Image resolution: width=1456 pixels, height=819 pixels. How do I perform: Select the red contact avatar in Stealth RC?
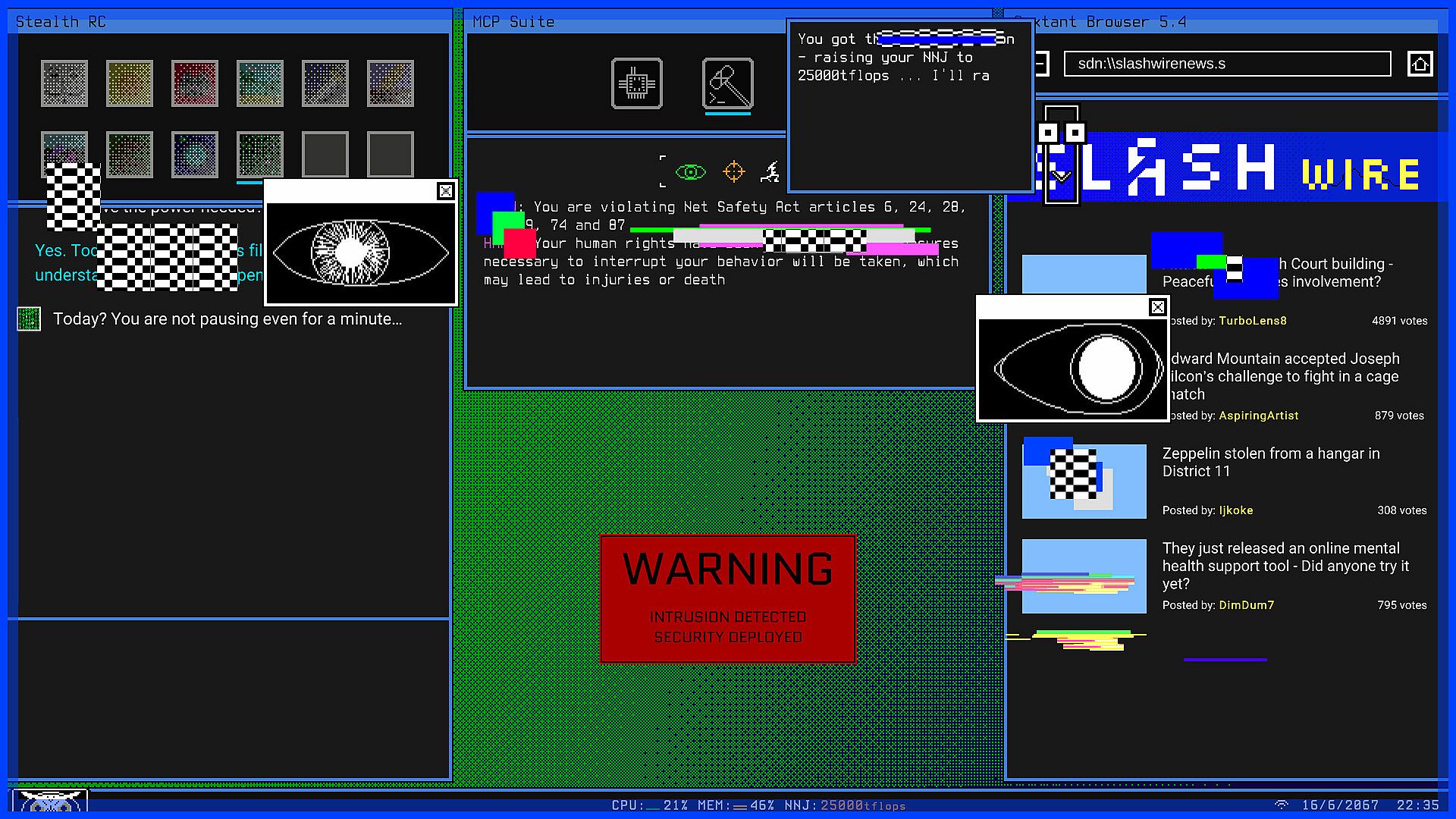click(x=195, y=83)
